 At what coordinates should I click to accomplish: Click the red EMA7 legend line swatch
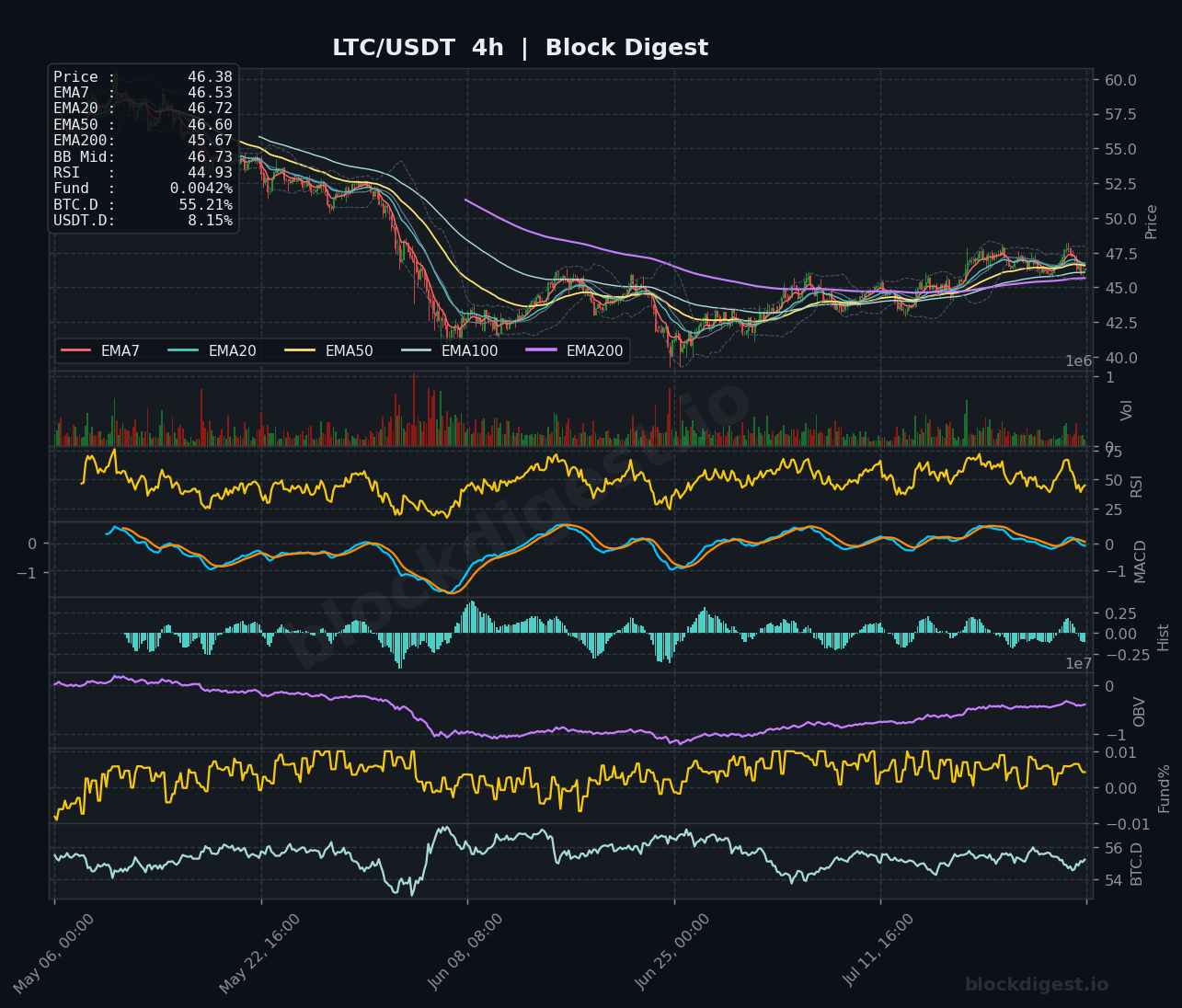click(75, 350)
